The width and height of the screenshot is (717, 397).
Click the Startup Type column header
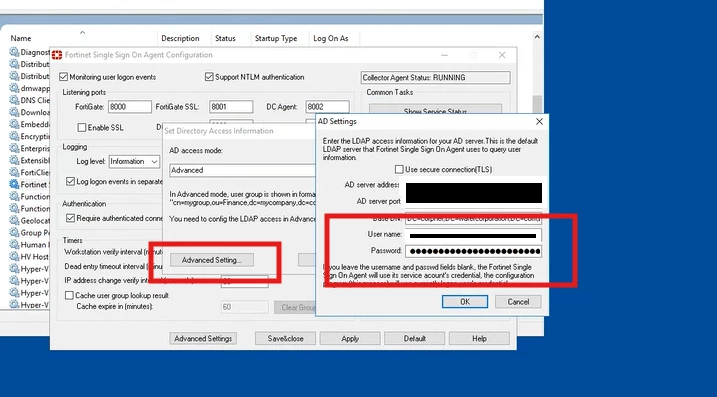[276, 38]
